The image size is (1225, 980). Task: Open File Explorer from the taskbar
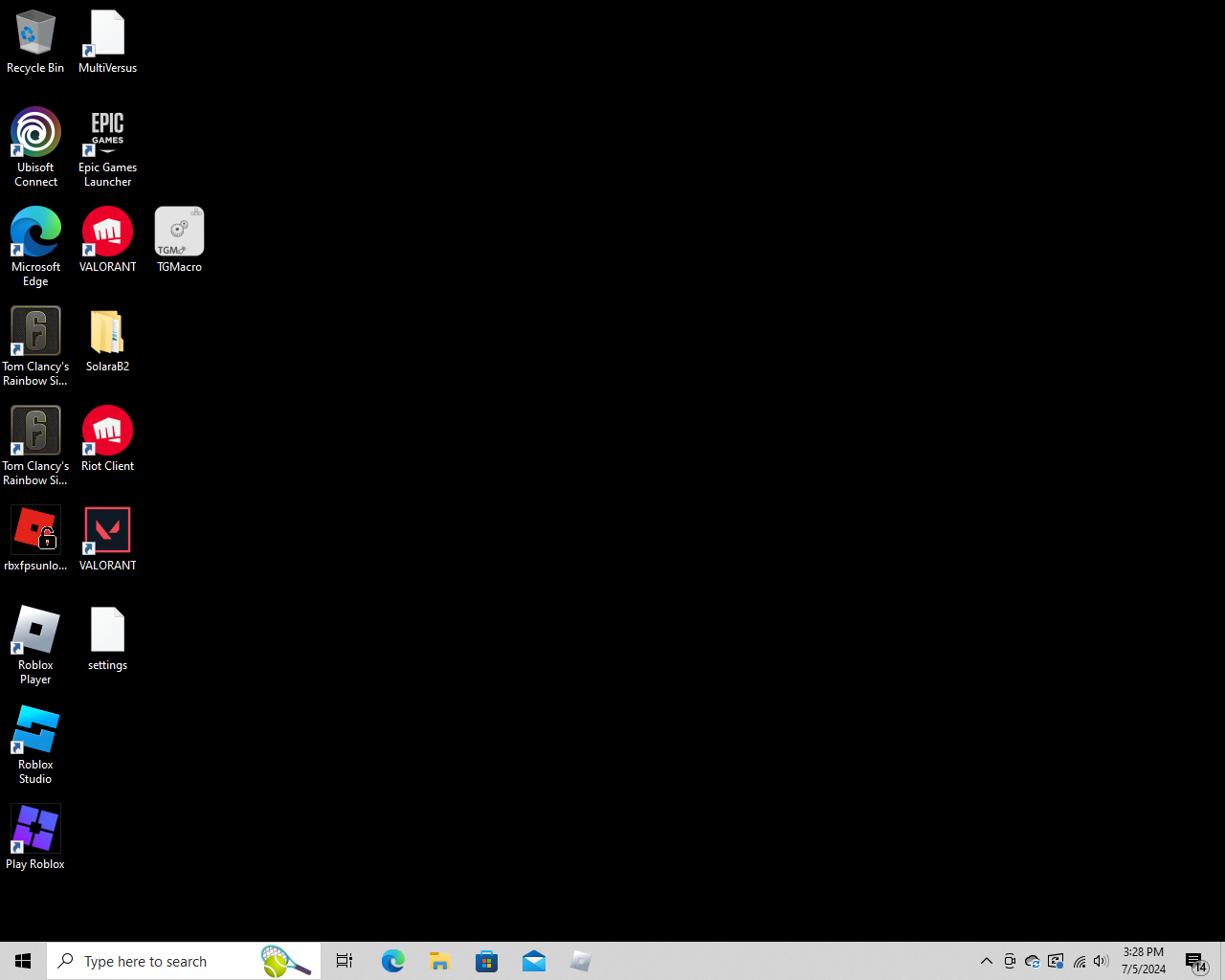439,961
